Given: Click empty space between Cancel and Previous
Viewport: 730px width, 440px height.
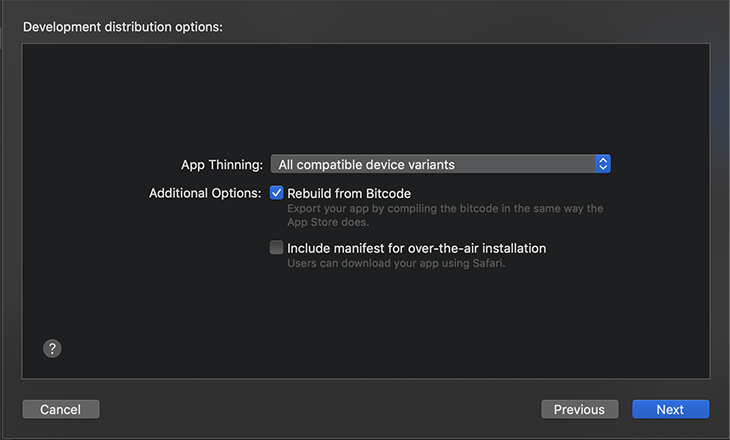Looking at the screenshot, I should coord(320,409).
